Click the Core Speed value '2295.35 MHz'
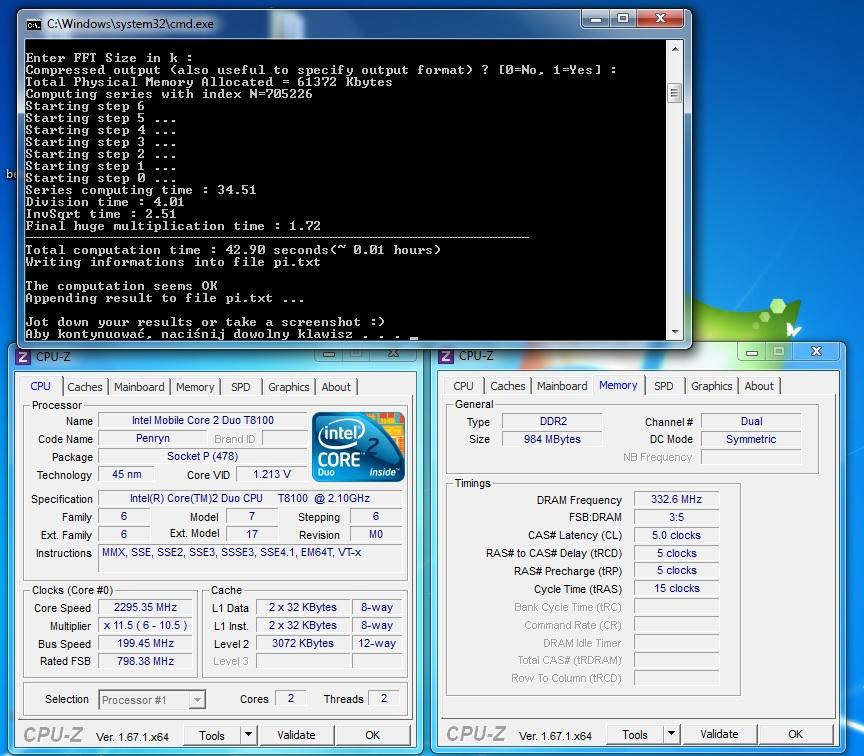Viewport: 864px width, 756px height. (145, 607)
